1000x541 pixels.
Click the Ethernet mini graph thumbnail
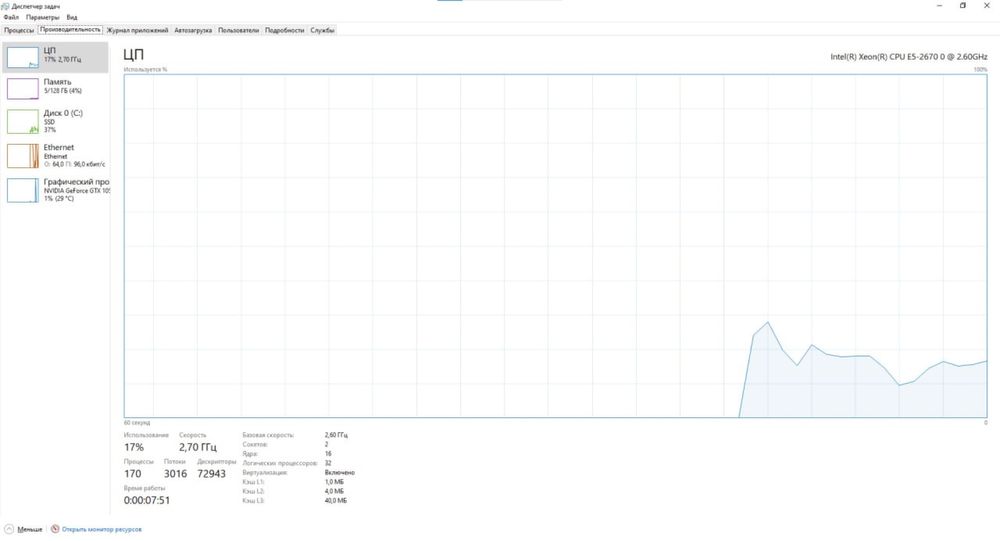(23, 156)
